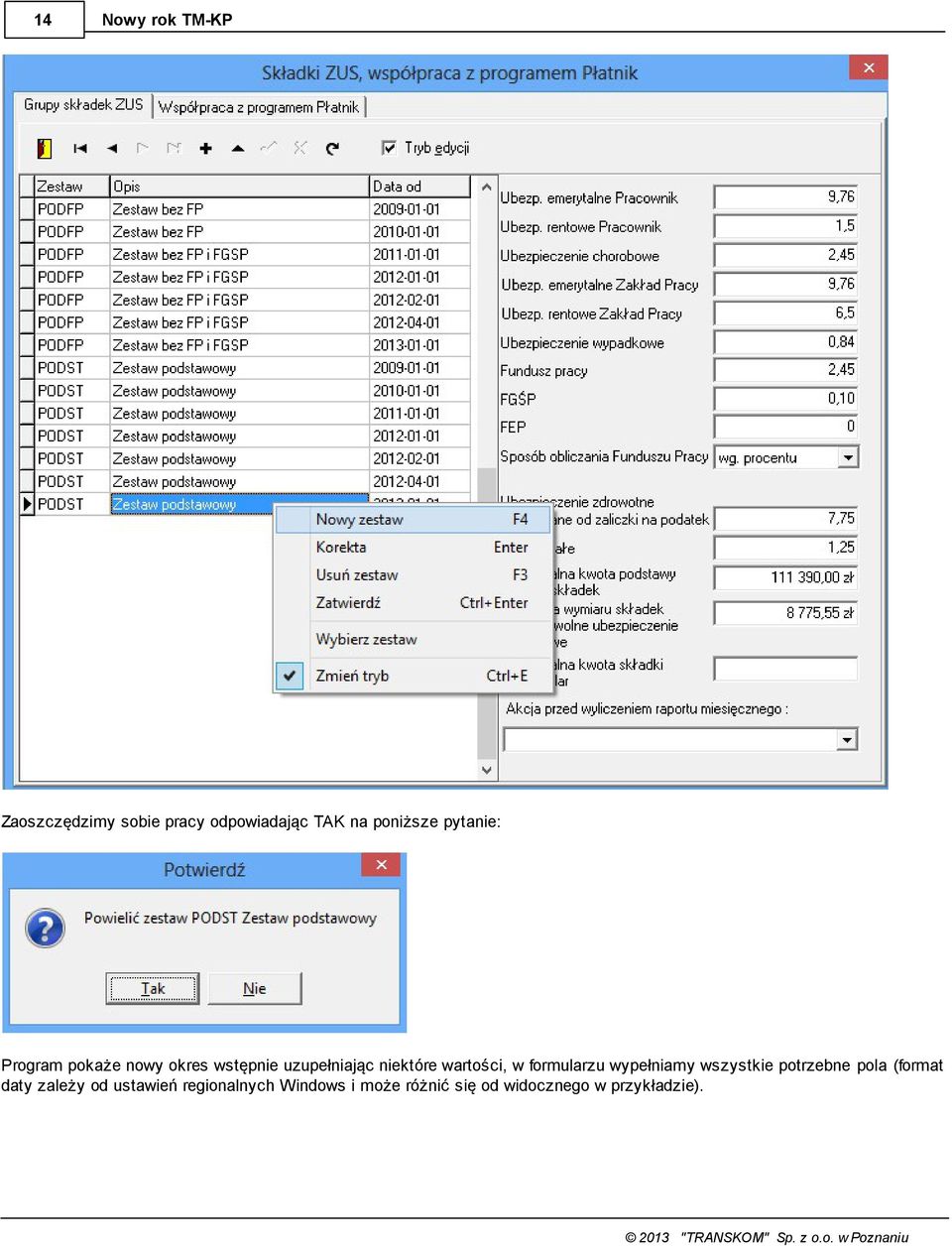Click Data od column header
952x1246 pixels.
(x=419, y=187)
